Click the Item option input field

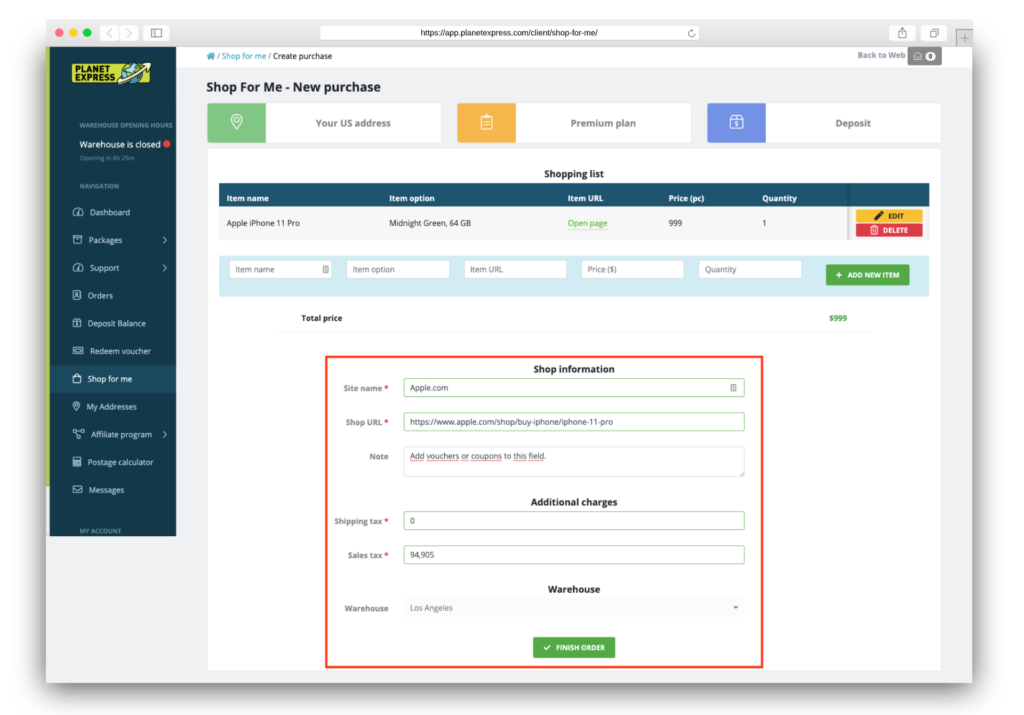click(x=398, y=269)
